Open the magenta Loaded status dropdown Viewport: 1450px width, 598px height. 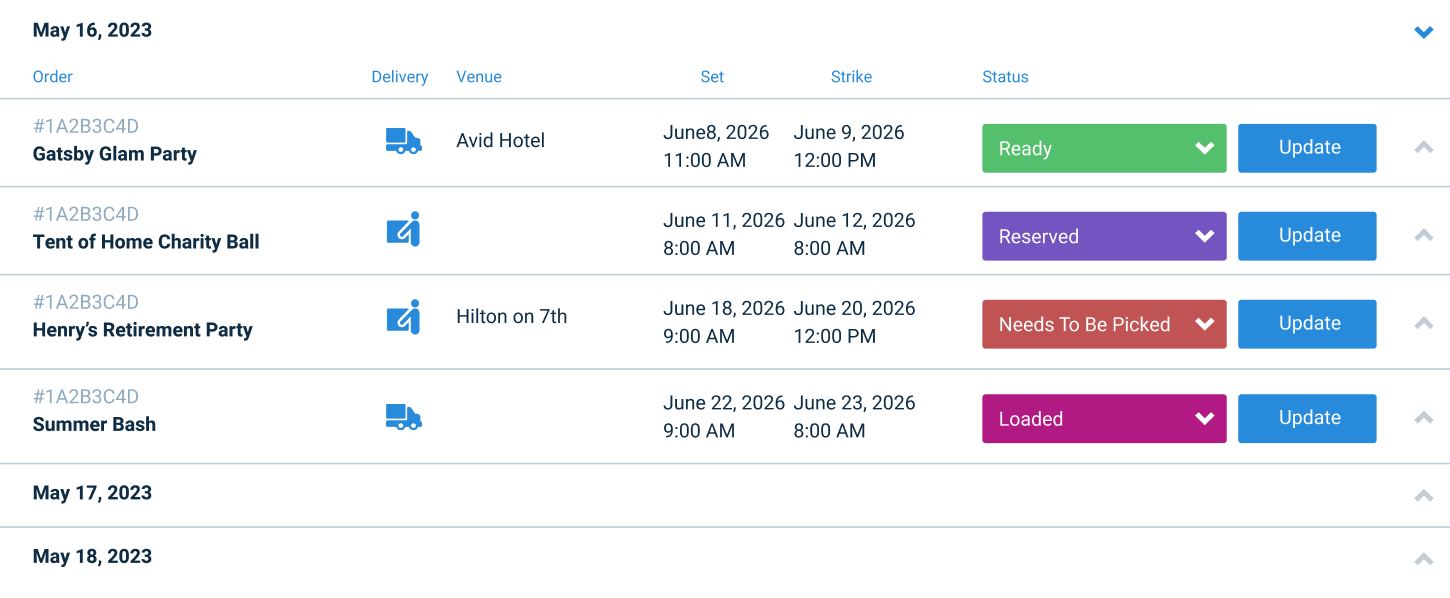pyautogui.click(x=1104, y=418)
